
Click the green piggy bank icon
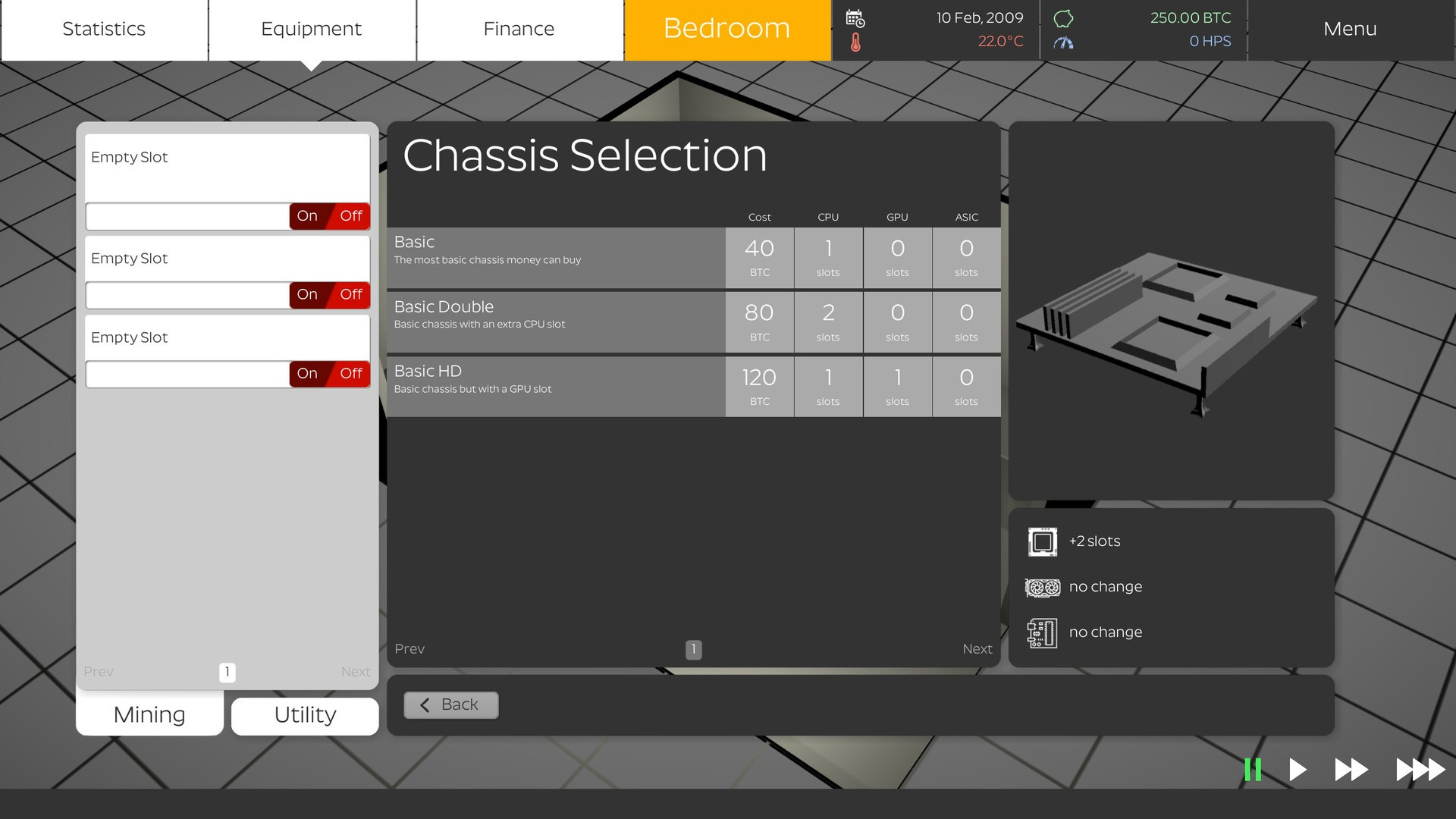(x=1063, y=18)
